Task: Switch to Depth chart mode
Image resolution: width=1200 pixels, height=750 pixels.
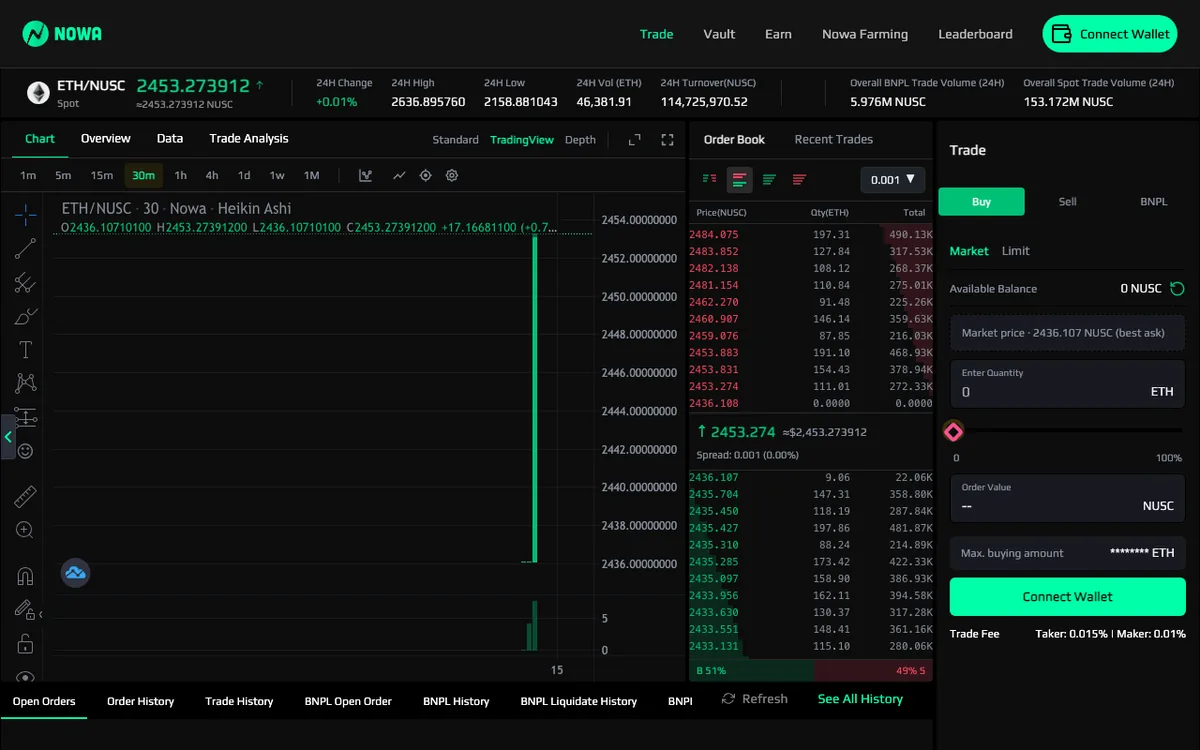Action: (580, 140)
